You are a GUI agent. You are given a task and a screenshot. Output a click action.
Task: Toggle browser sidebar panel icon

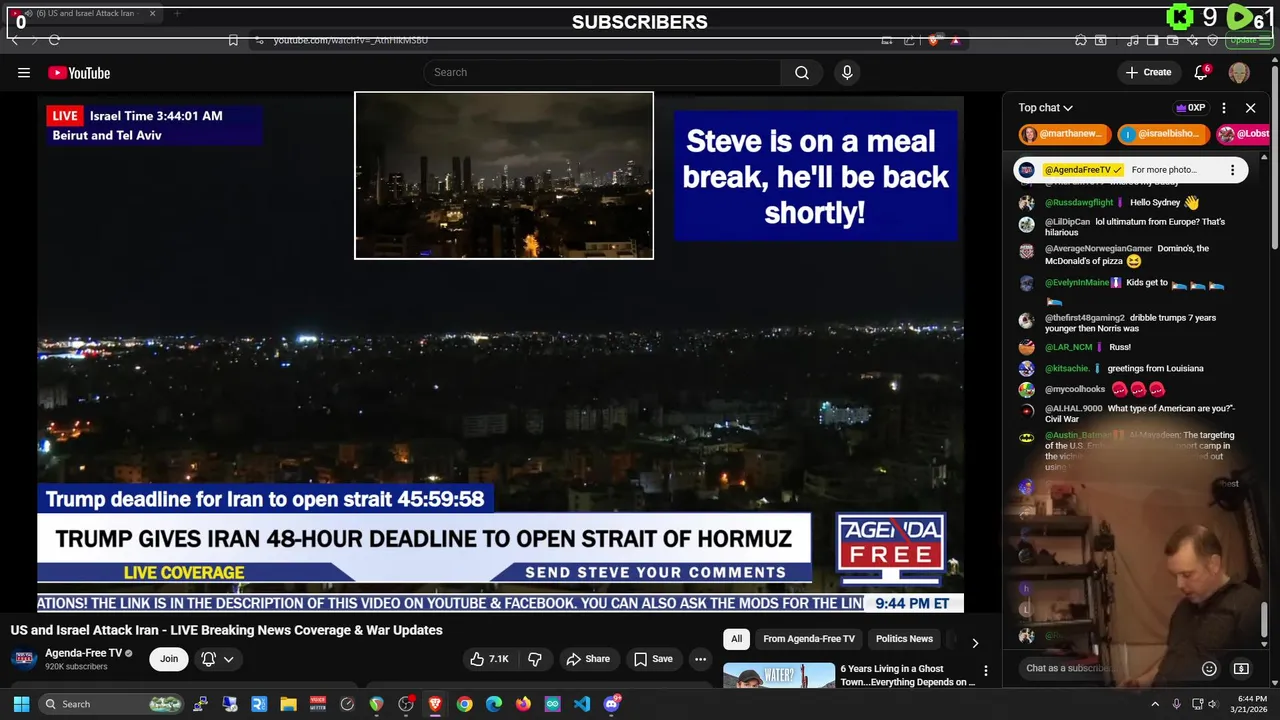(1153, 40)
